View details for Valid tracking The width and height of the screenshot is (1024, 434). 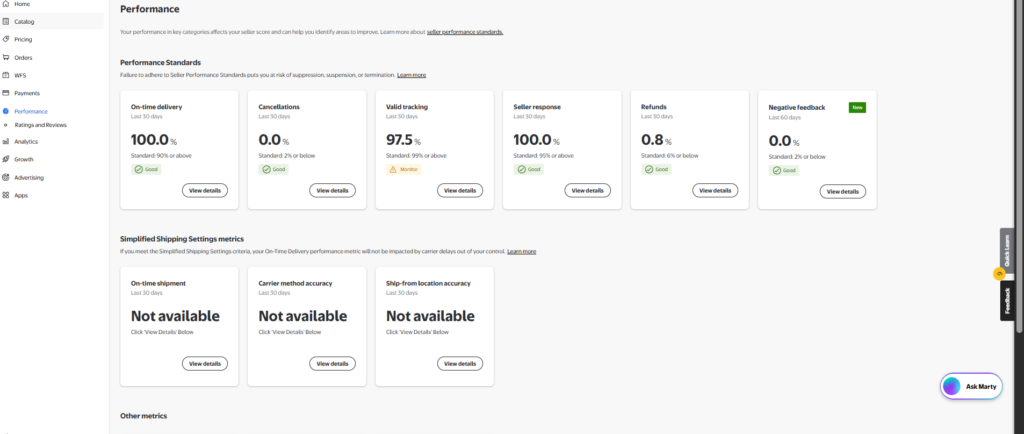pos(460,191)
